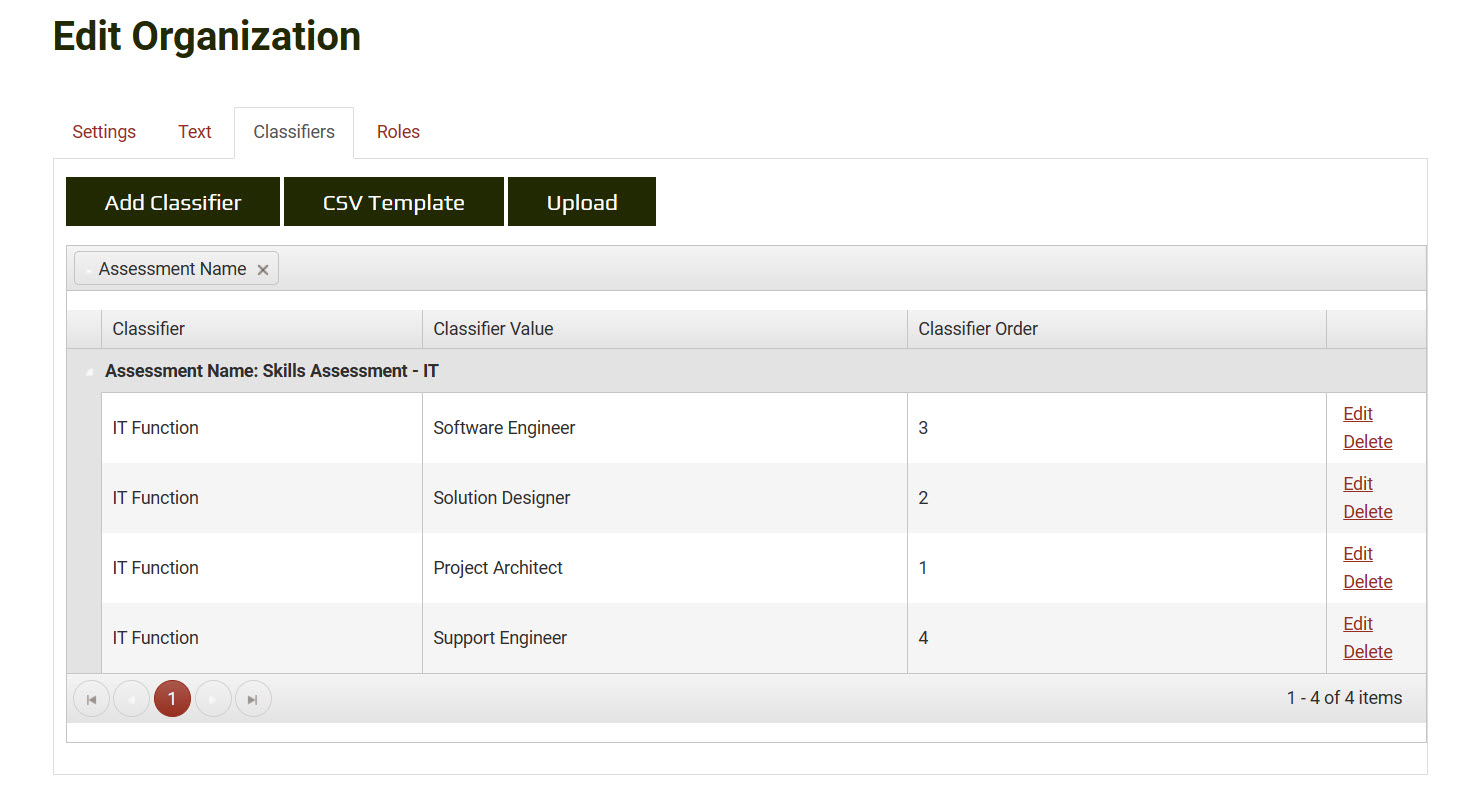Jump to the last page arrow

[253, 699]
